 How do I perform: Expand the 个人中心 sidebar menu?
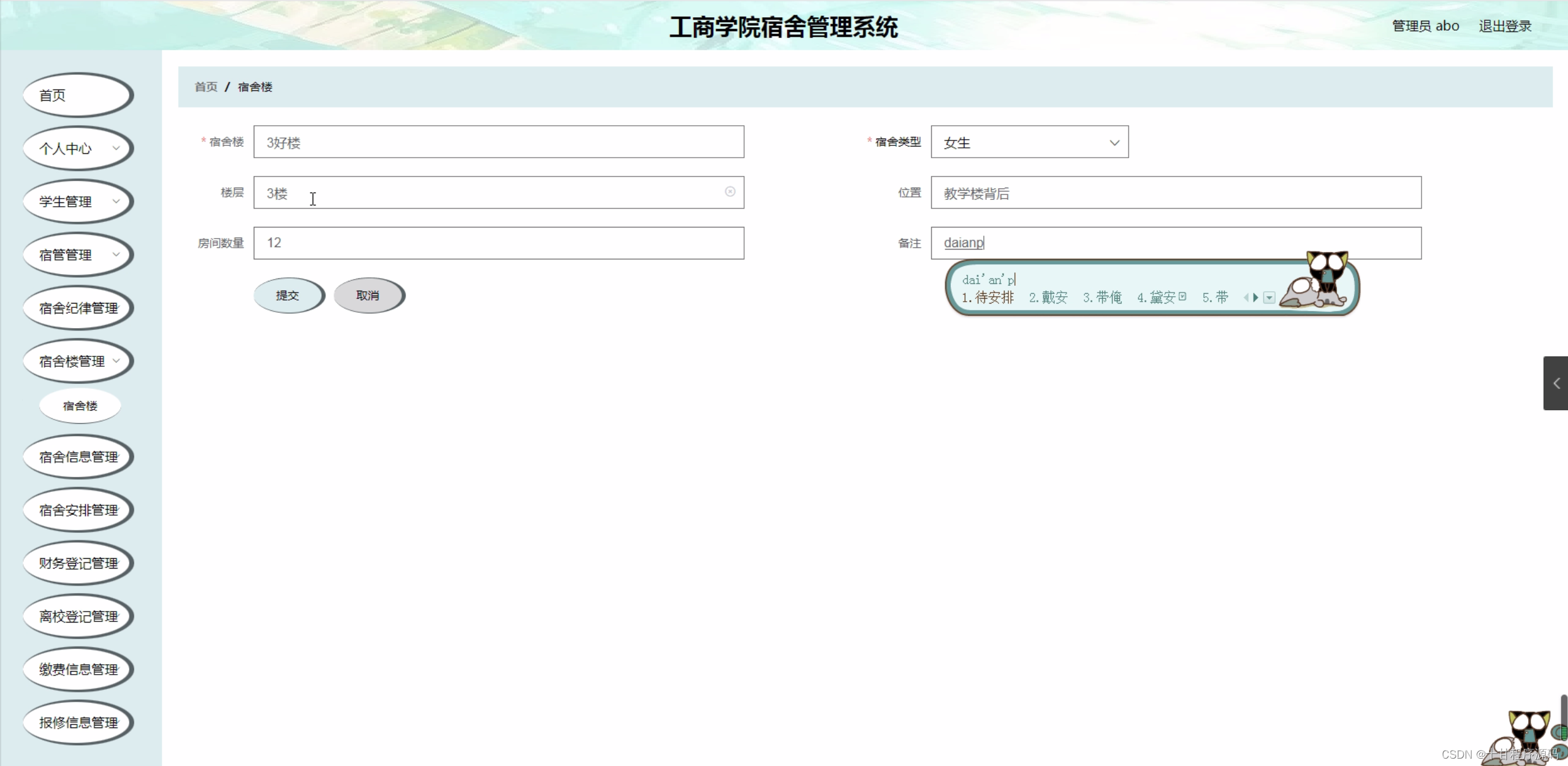pyautogui.click(x=78, y=148)
